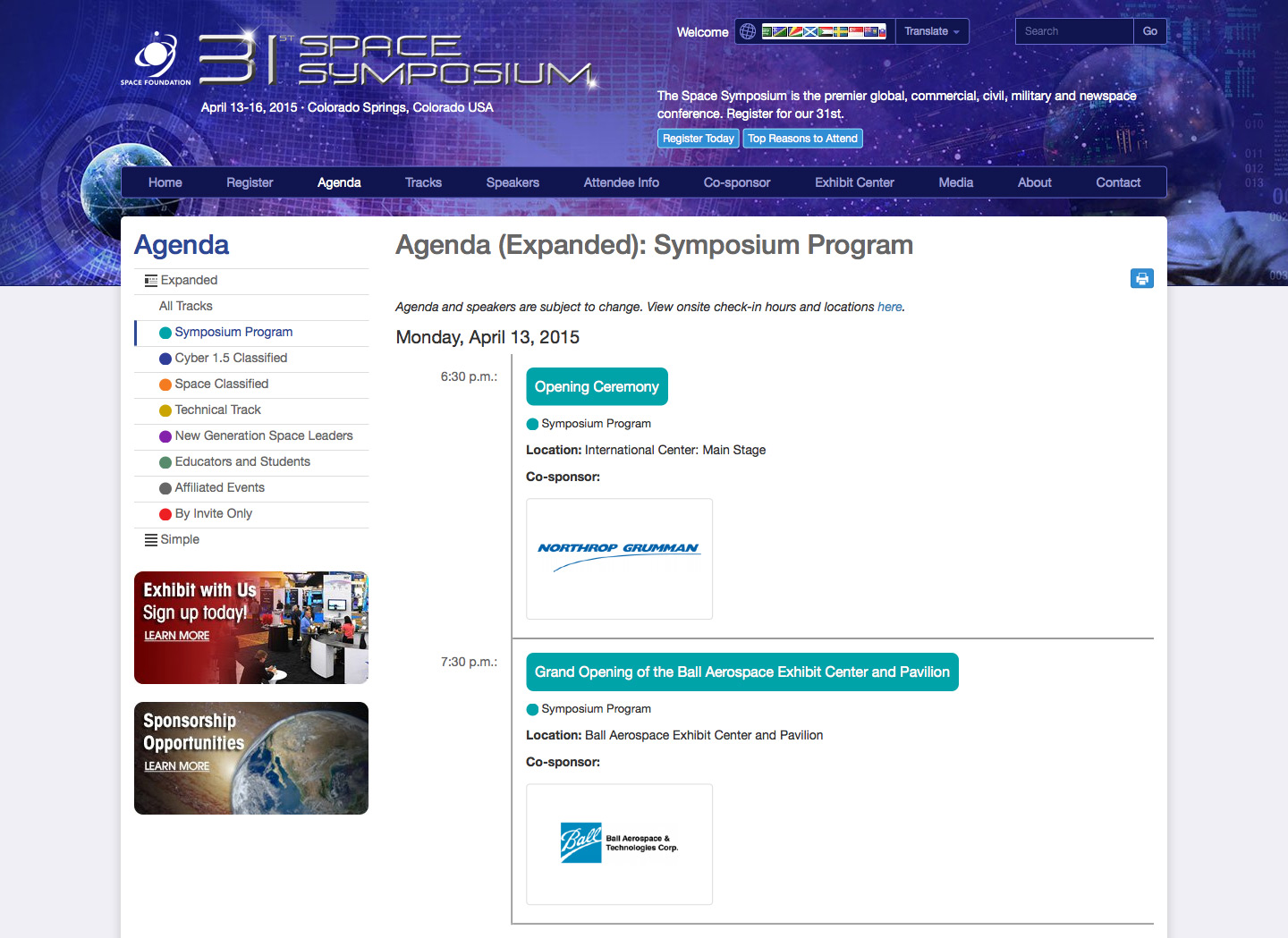
Task: Click the 'here' check-in hours link
Action: coord(889,307)
